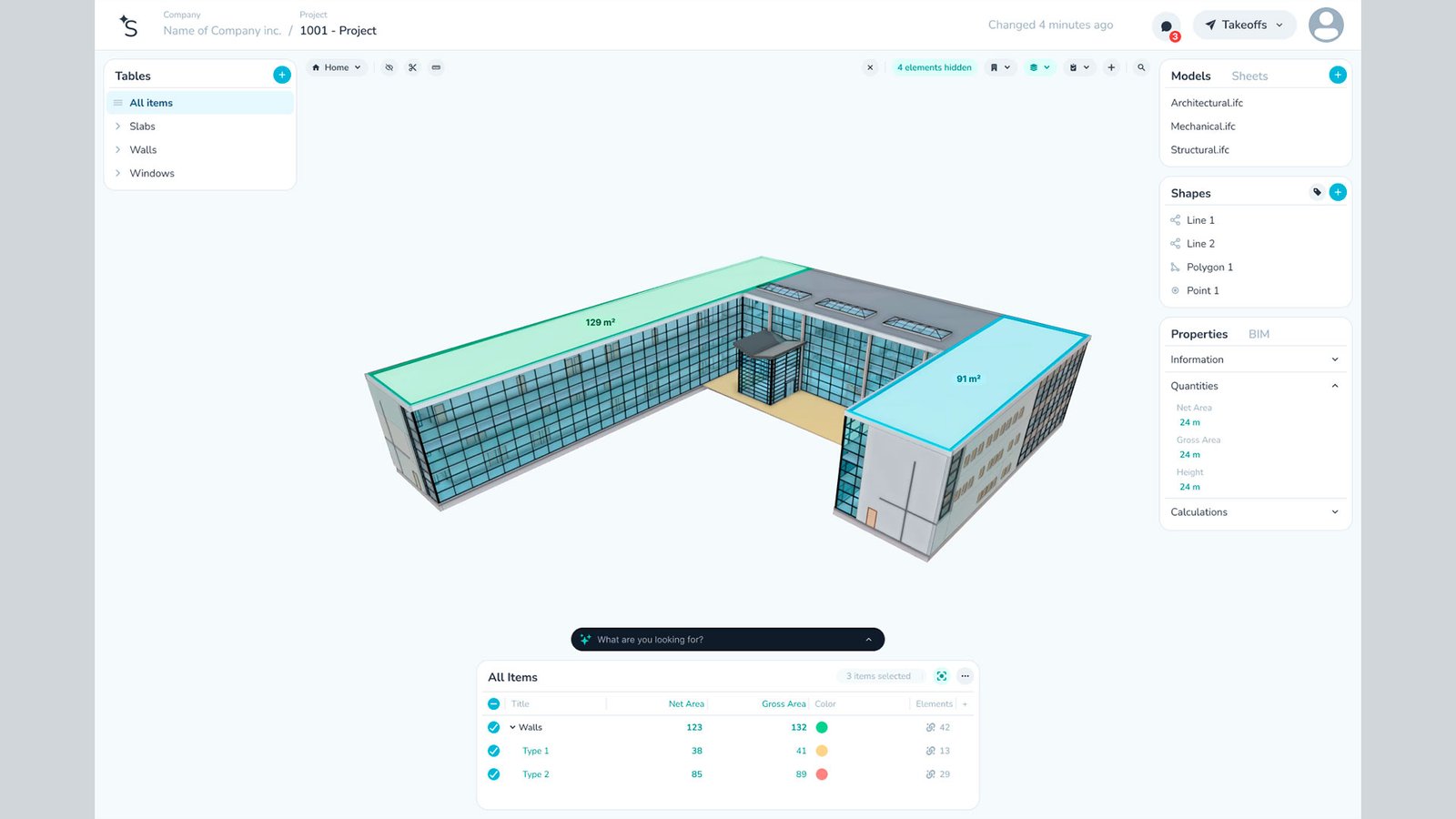This screenshot has height=819, width=1456.
Task: Uncheck the Walls row checkbox
Action: point(493,727)
